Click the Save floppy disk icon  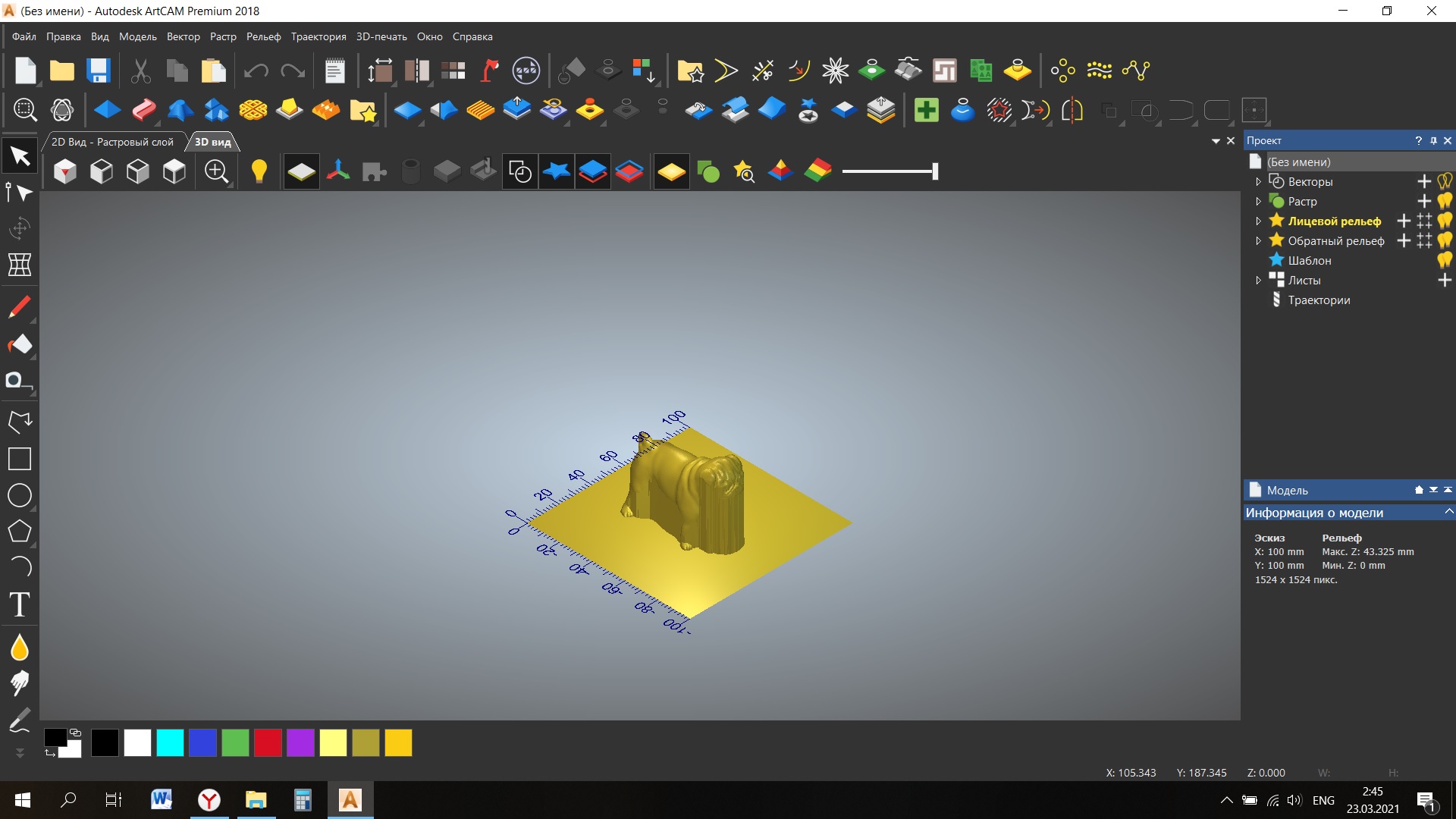(99, 71)
